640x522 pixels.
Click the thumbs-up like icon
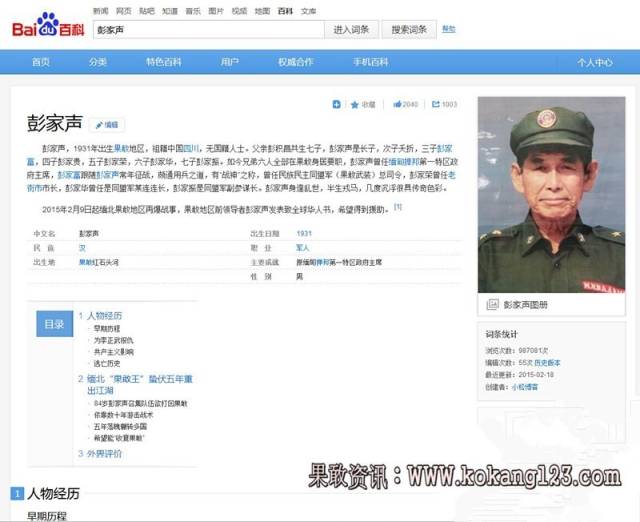(x=397, y=104)
